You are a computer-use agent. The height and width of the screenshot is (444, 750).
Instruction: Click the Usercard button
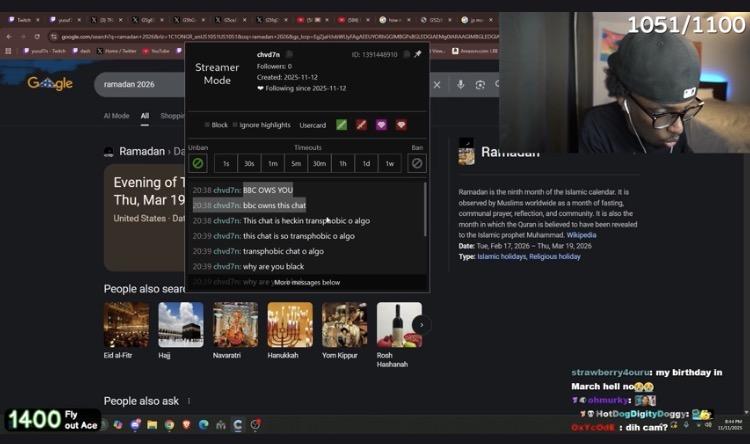313,125
